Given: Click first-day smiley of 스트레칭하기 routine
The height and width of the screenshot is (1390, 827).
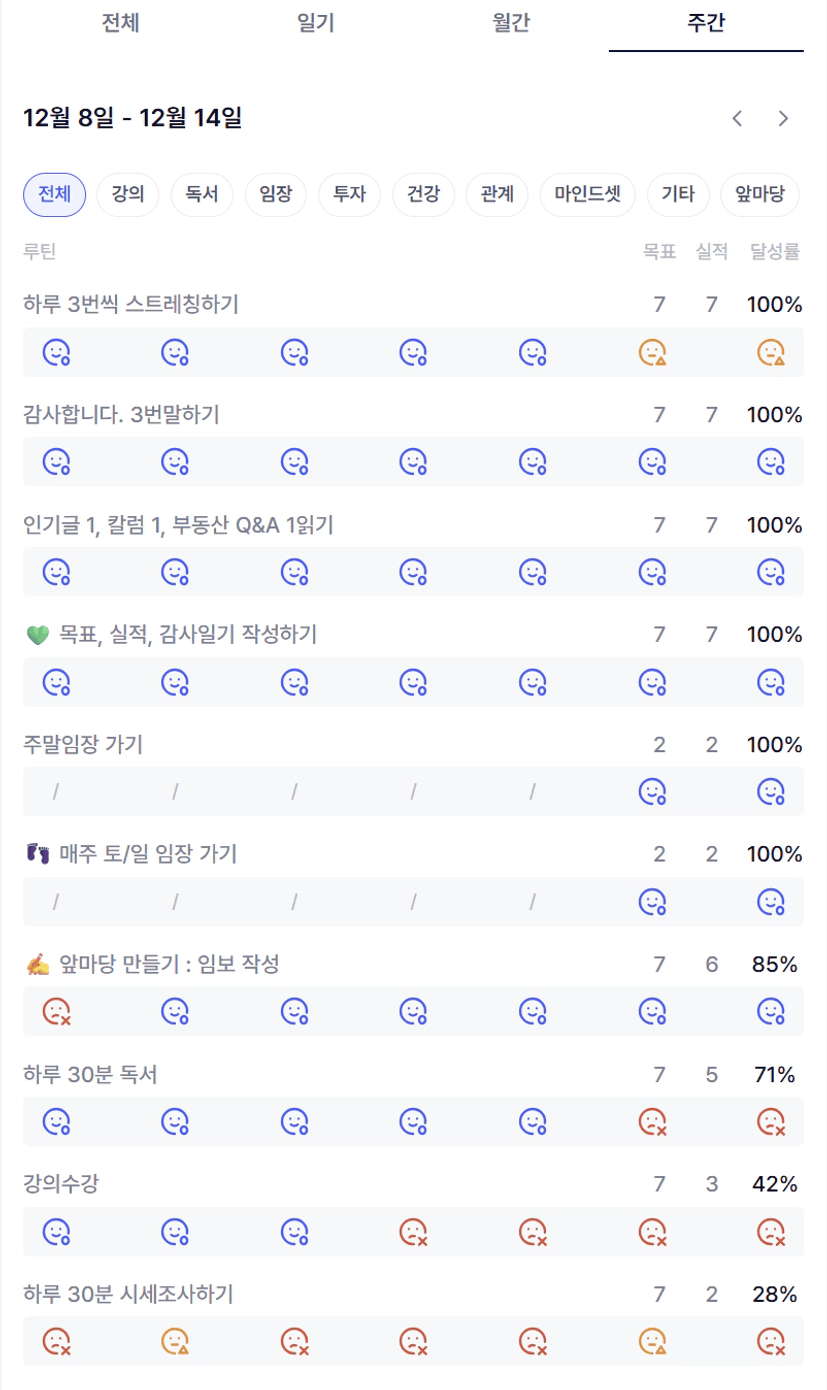Looking at the screenshot, I should coord(56,352).
